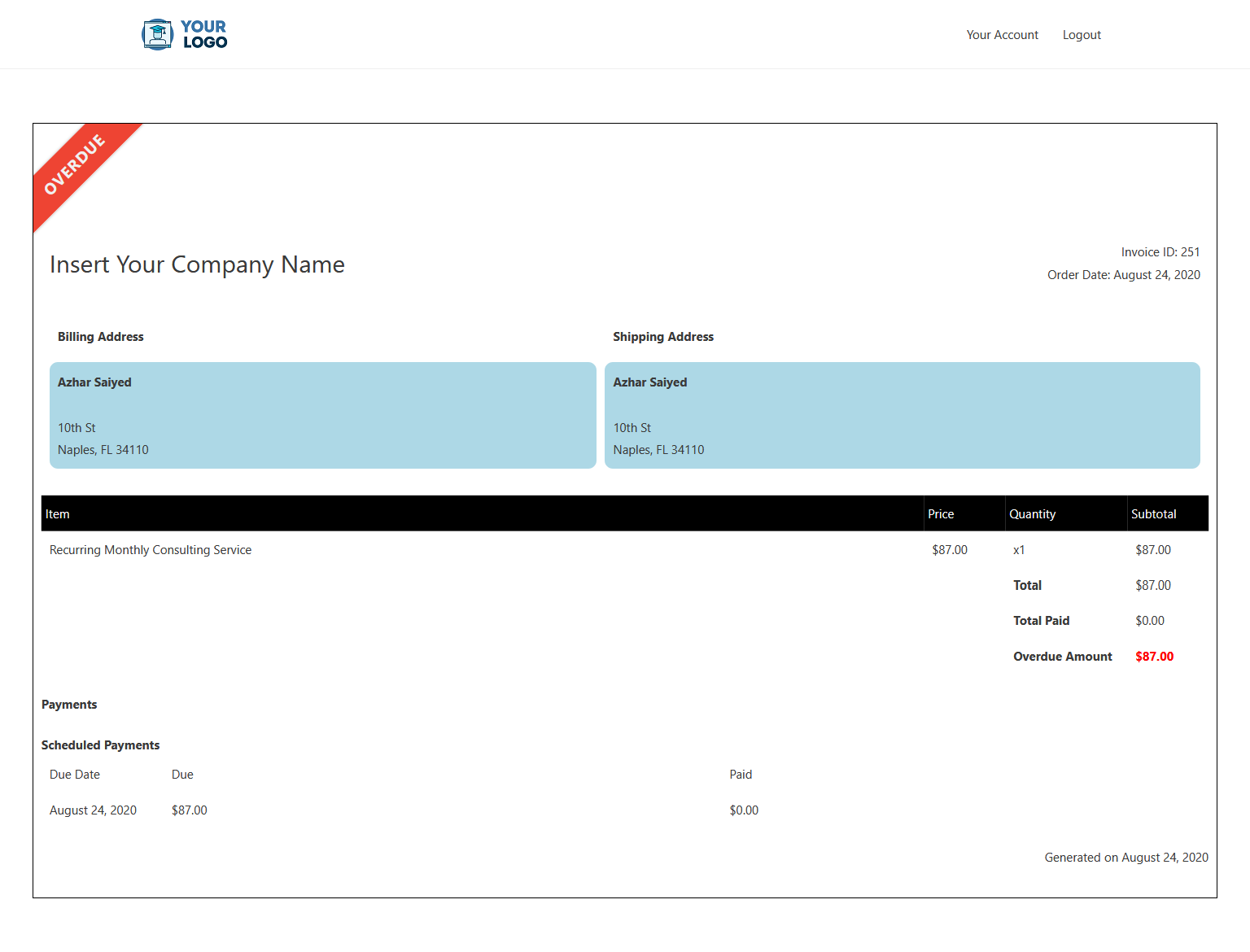The height and width of the screenshot is (952, 1250).
Task: Select the Recurring Monthly Consulting Service item
Action: click(x=151, y=550)
